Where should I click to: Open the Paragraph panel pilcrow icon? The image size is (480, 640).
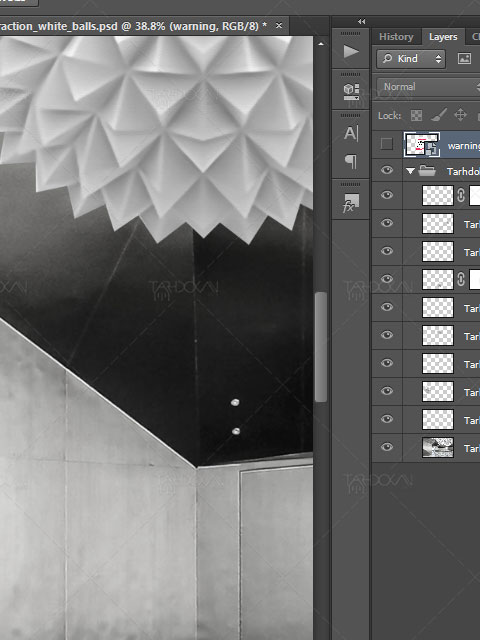(351, 161)
